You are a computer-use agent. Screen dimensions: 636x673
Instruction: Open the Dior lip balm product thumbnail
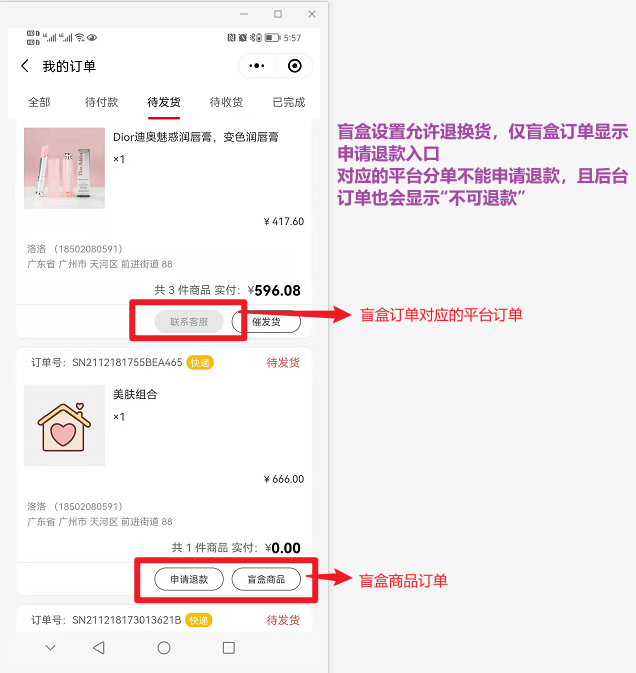pos(64,168)
